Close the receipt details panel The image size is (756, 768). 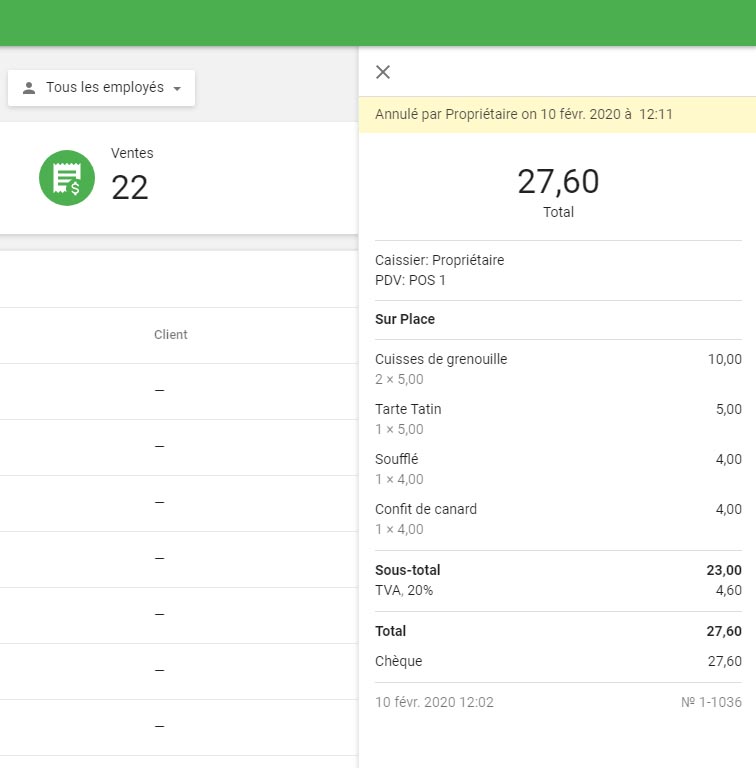pyautogui.click(x=383, y=72)
